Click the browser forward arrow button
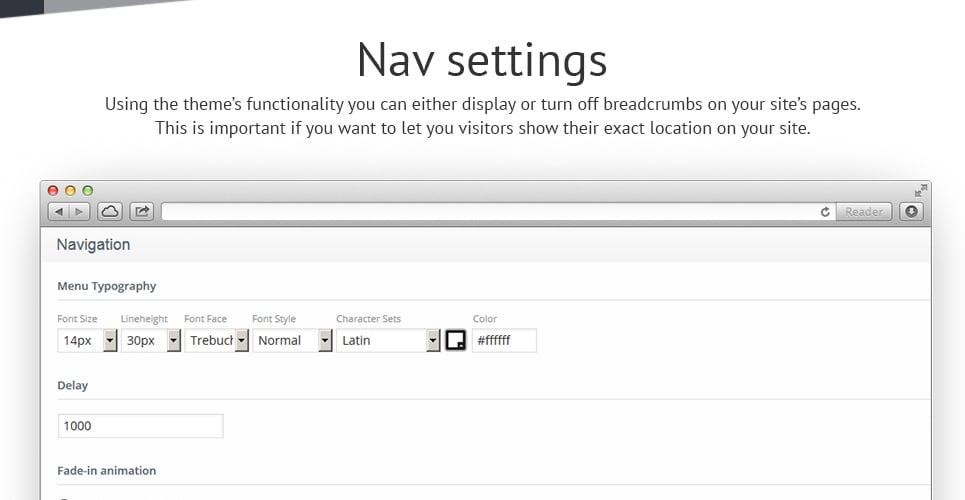Image resolution: width=965 pixels, height=500 pixels. 79,212
